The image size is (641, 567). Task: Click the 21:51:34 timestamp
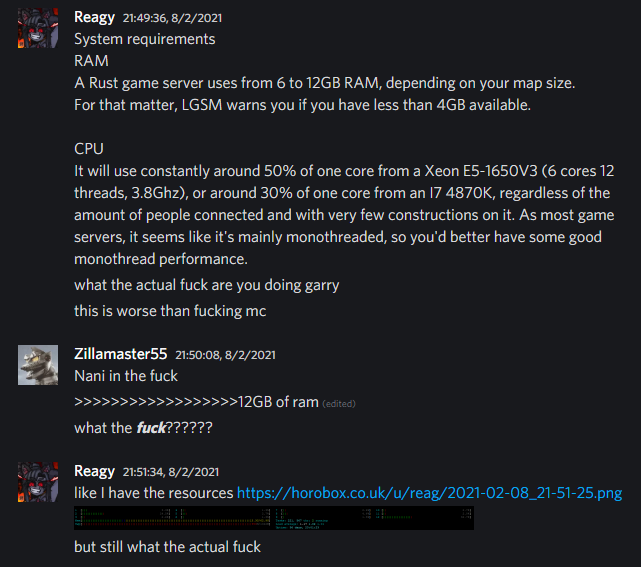[x=171, y=472]
